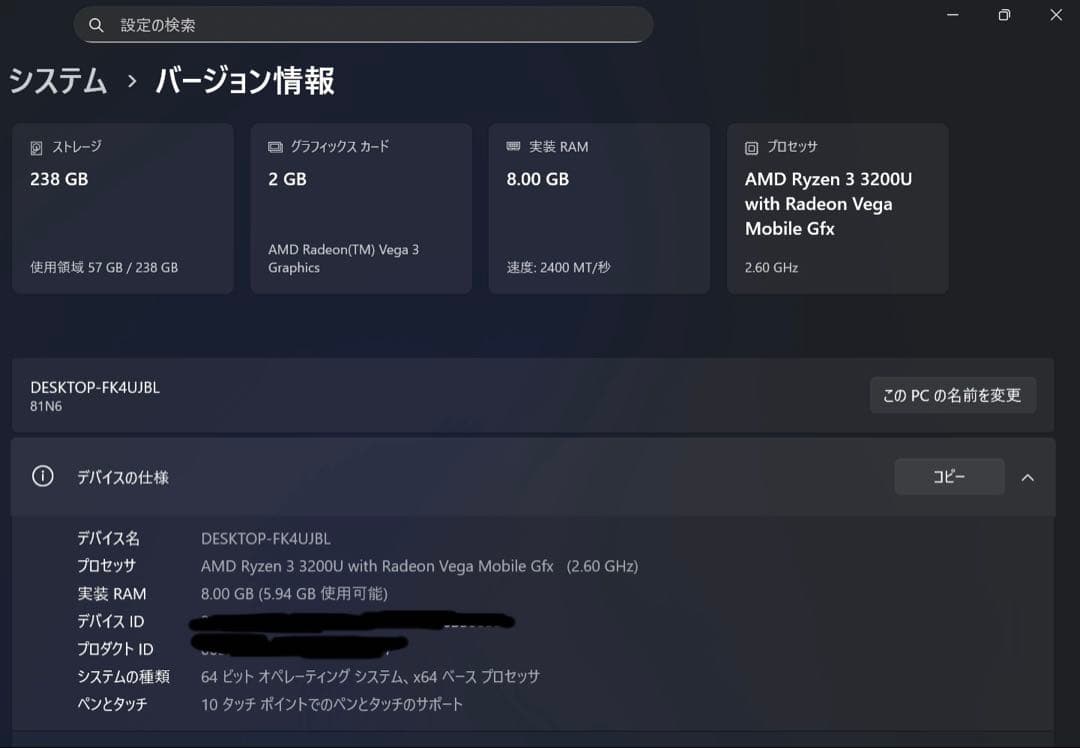The width and height of the screenshot is (1080, 748).
Task: Open the システム breadcrumb link
Action: [x=57, y=82]
